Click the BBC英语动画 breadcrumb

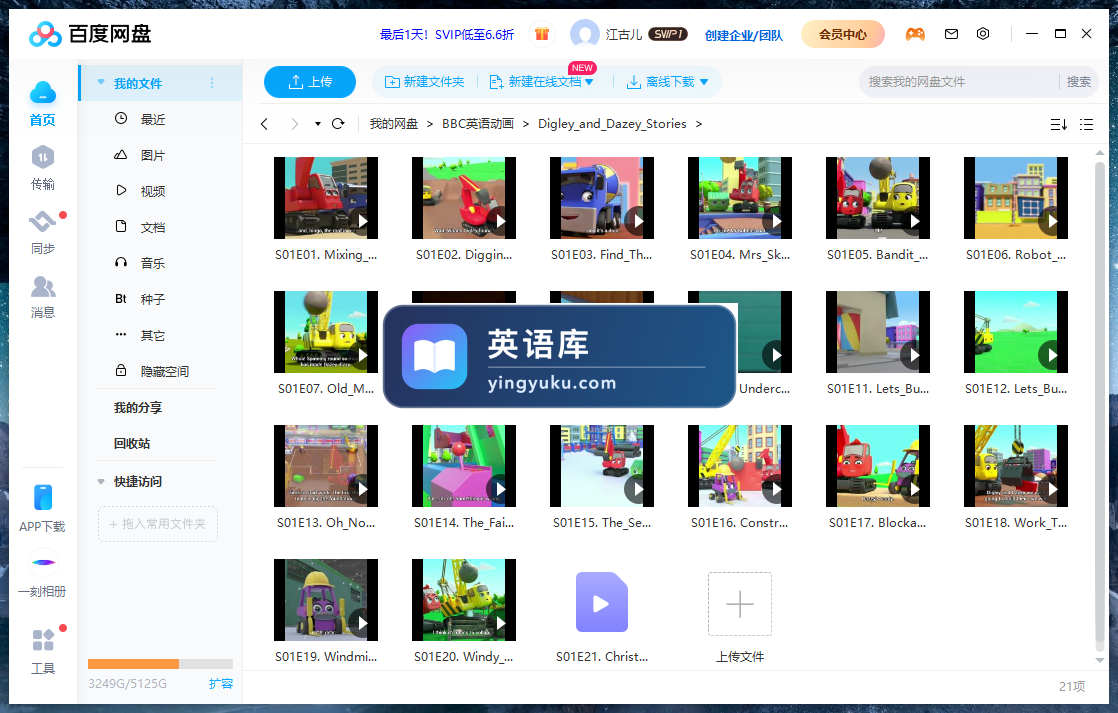(x=478, y=124)
